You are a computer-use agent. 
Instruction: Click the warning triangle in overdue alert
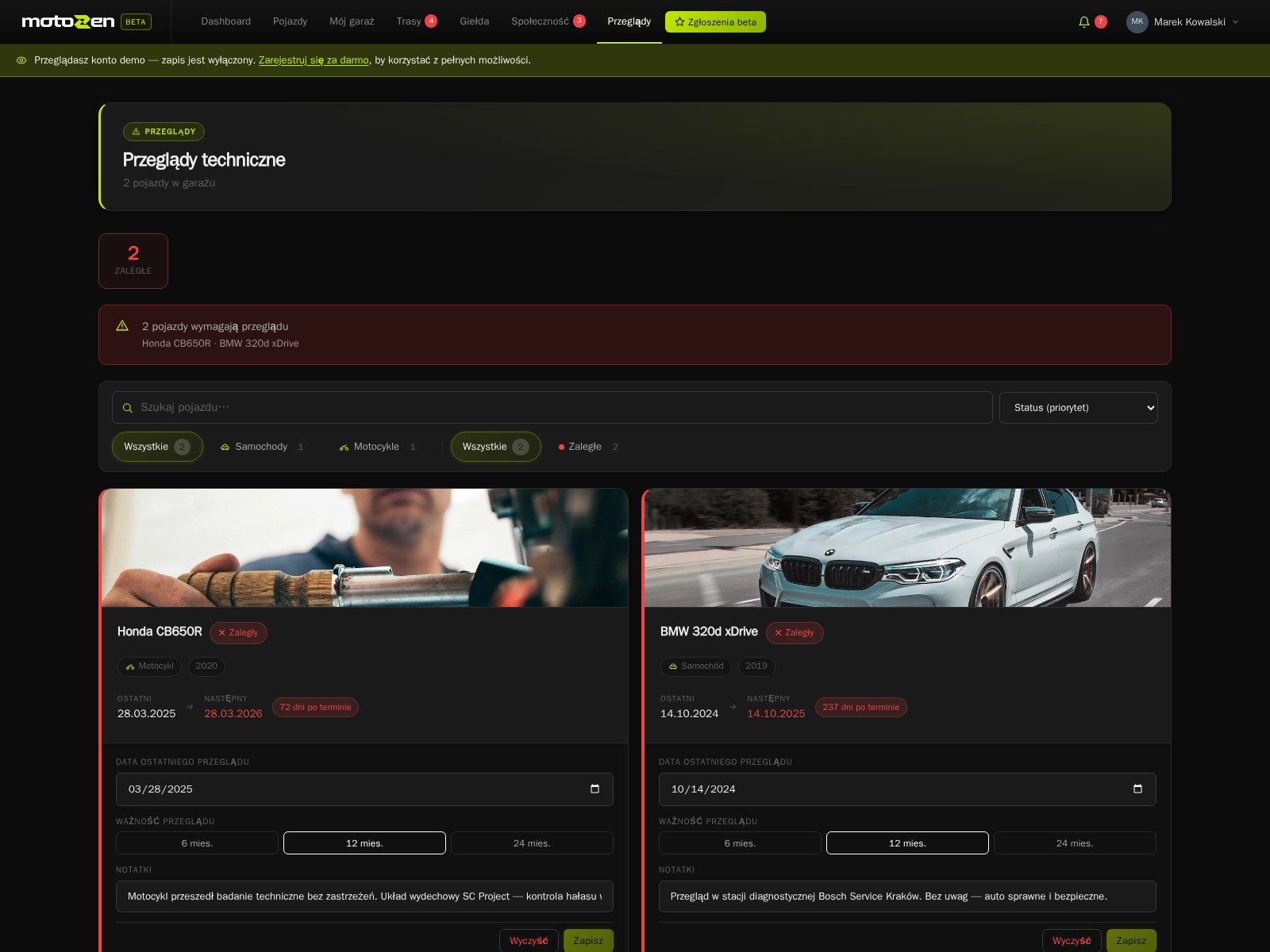pyautogui.click(x=122, y=325)
